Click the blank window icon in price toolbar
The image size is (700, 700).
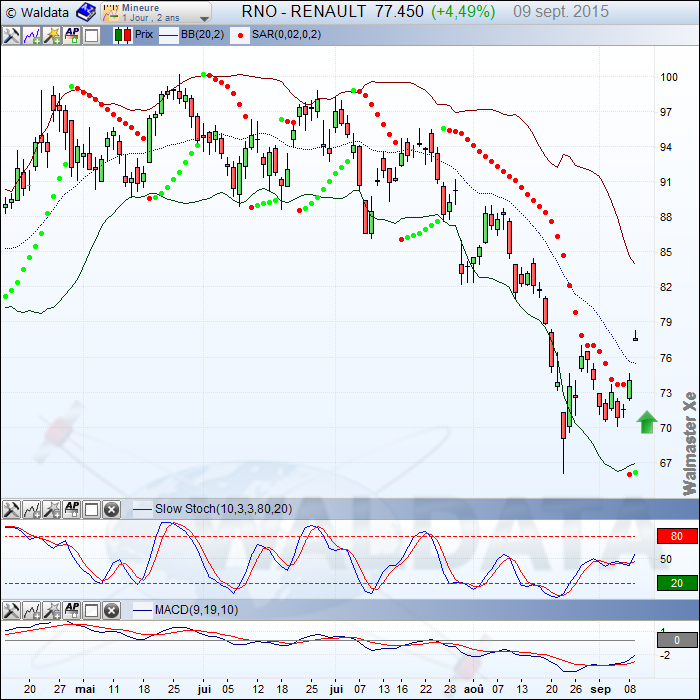click(92, 35)
